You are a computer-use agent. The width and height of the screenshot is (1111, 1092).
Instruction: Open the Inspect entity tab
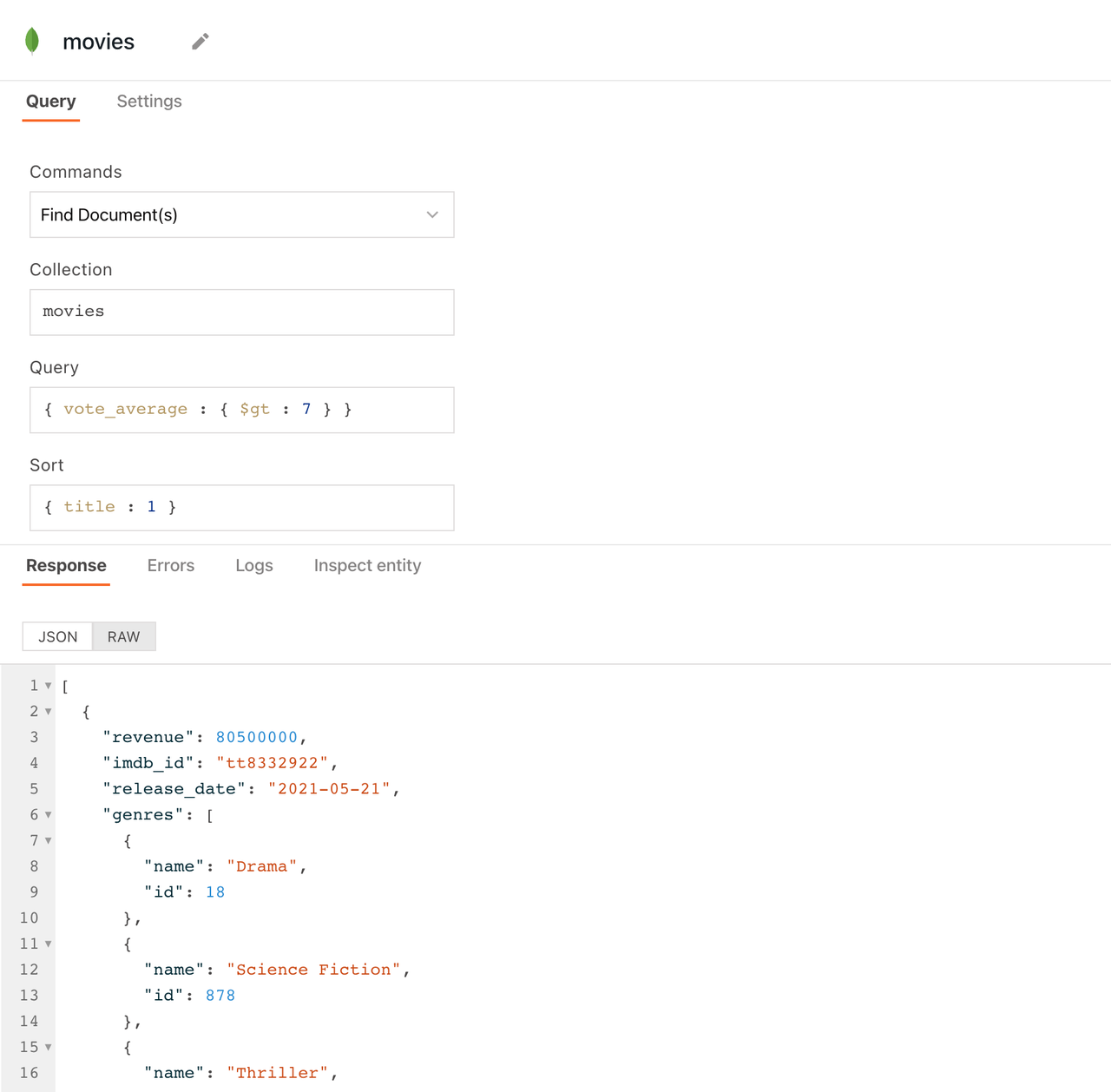click(367, 566)
